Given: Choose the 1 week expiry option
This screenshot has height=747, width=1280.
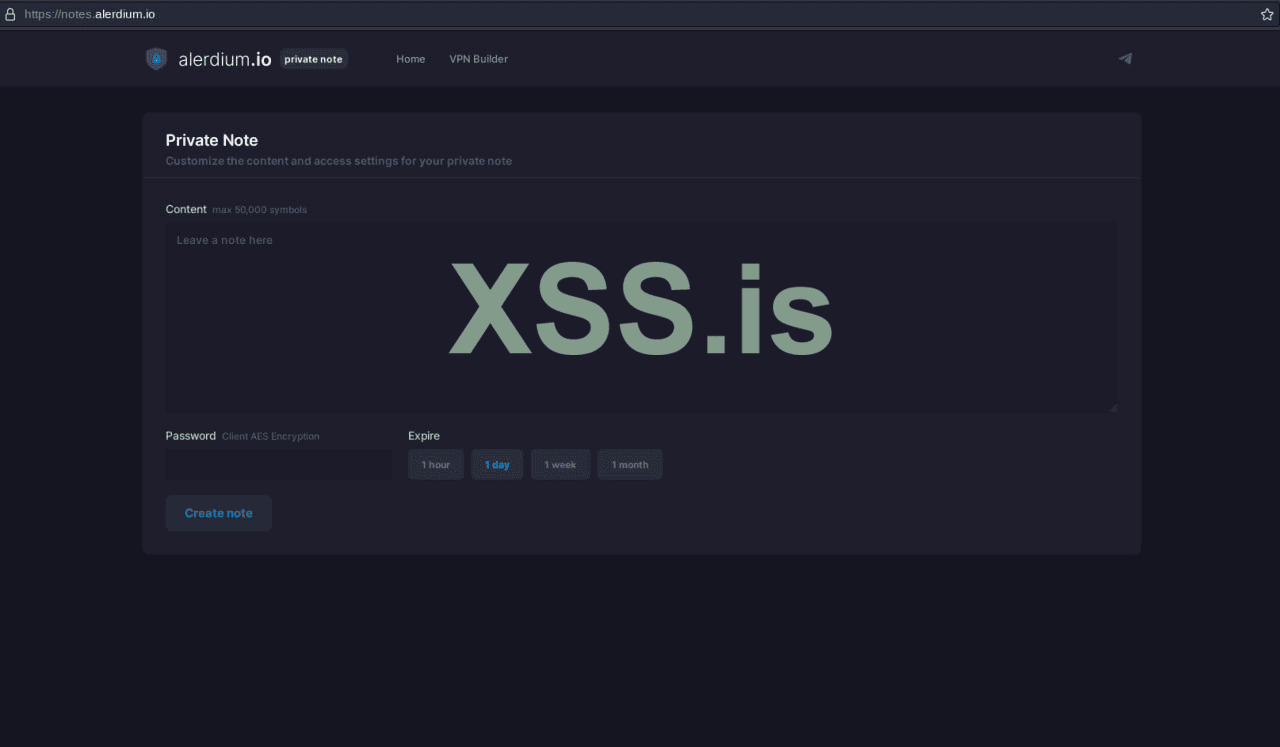Looking at the screenshot, I should coord(560,464).
